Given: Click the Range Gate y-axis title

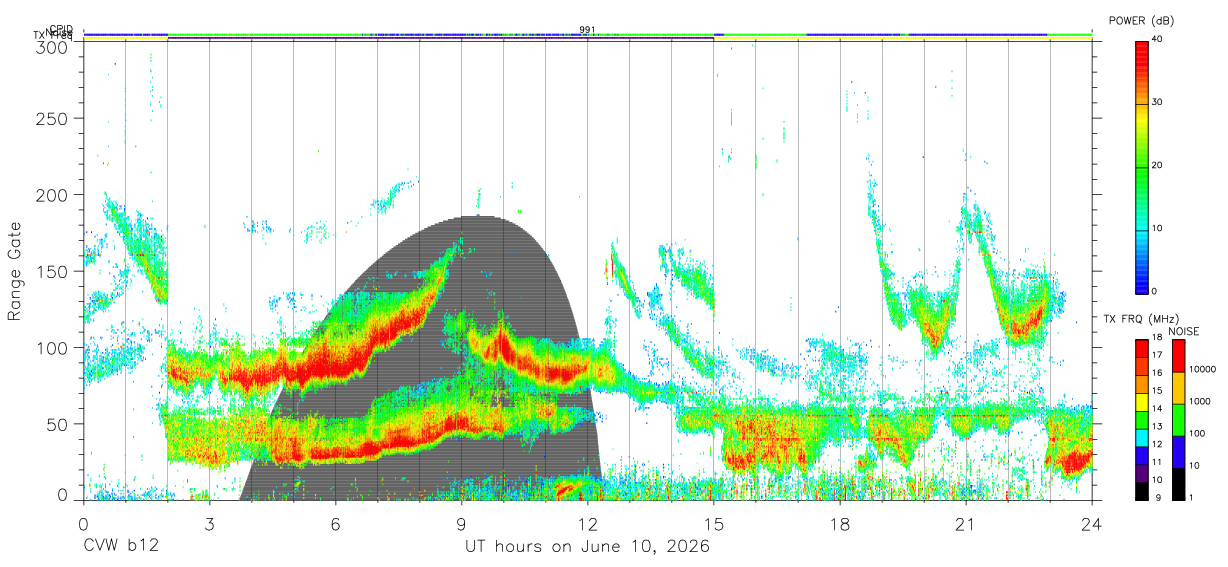Looking at the screenshot, I should point(16,271).
